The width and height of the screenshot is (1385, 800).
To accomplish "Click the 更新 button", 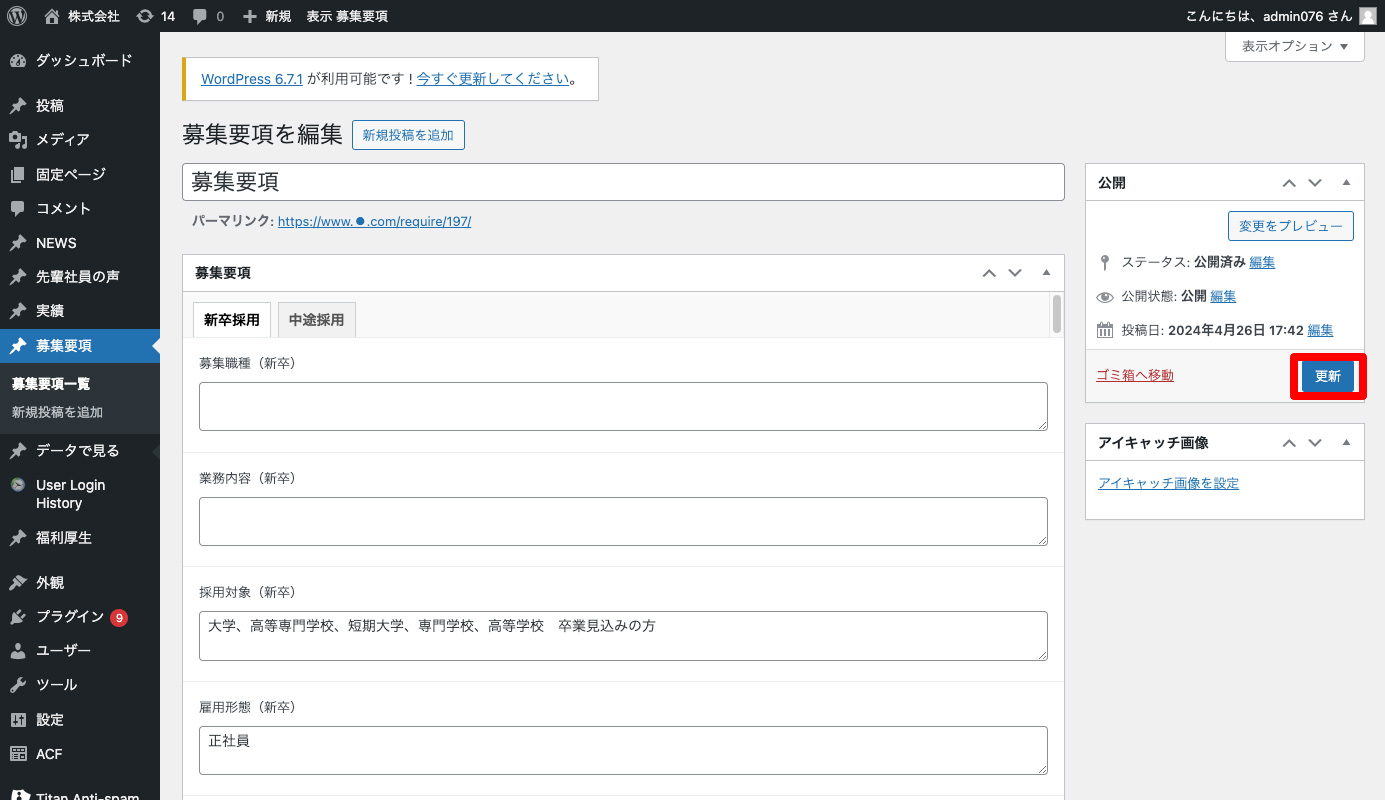I will click(x=1328, y=377).
